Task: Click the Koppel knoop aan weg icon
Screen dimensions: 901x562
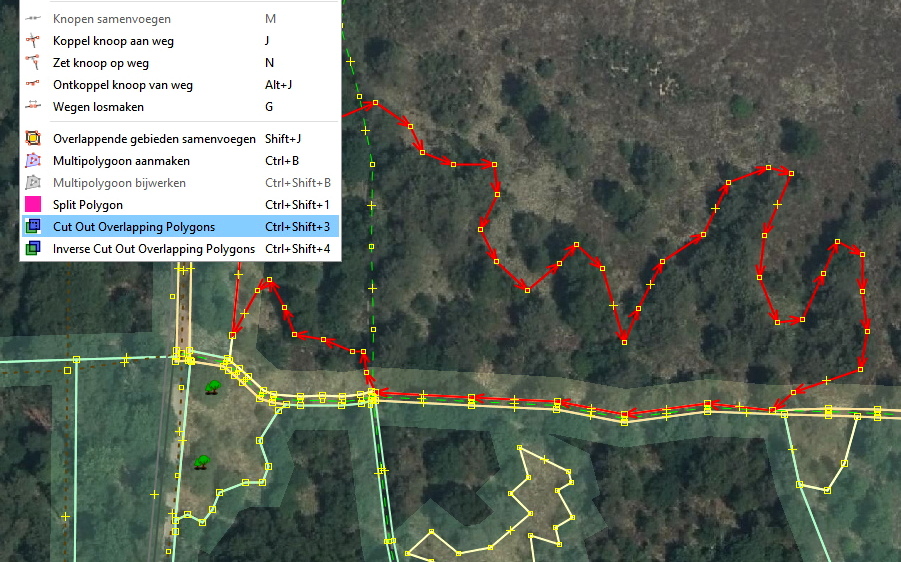Action: click(x=33, y=40)
